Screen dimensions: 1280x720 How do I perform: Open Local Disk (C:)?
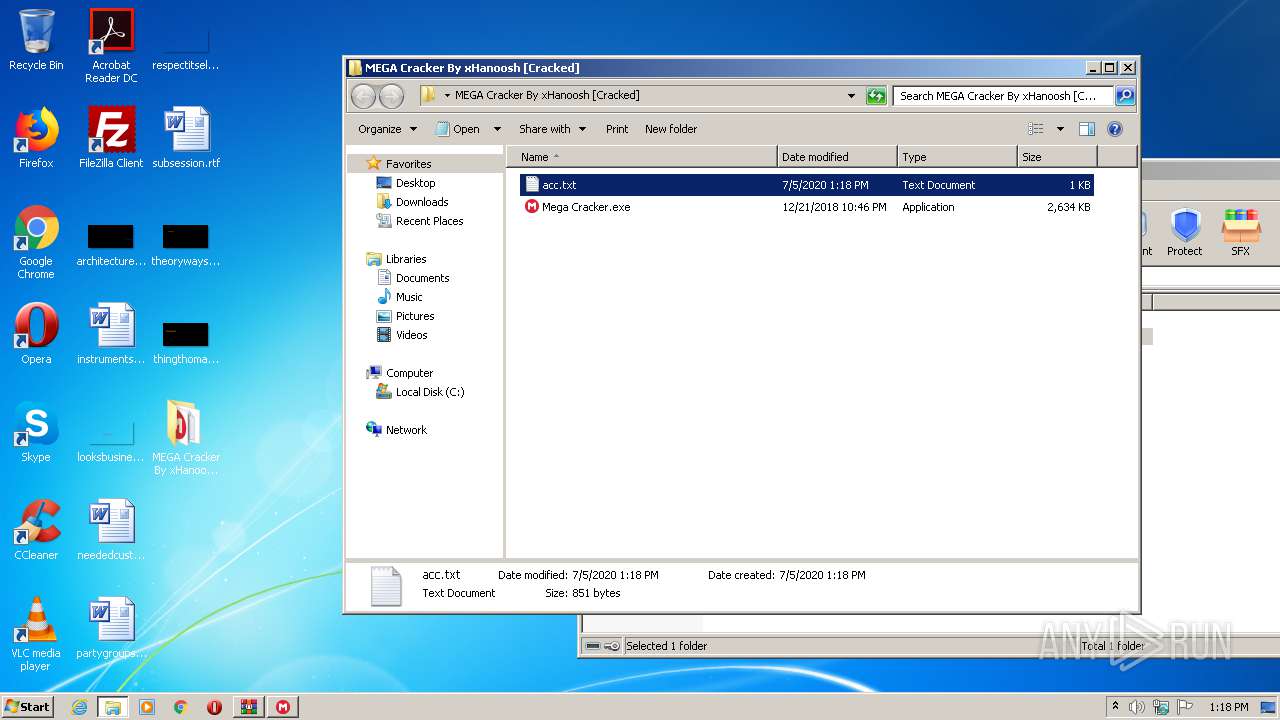coord(429,392)
